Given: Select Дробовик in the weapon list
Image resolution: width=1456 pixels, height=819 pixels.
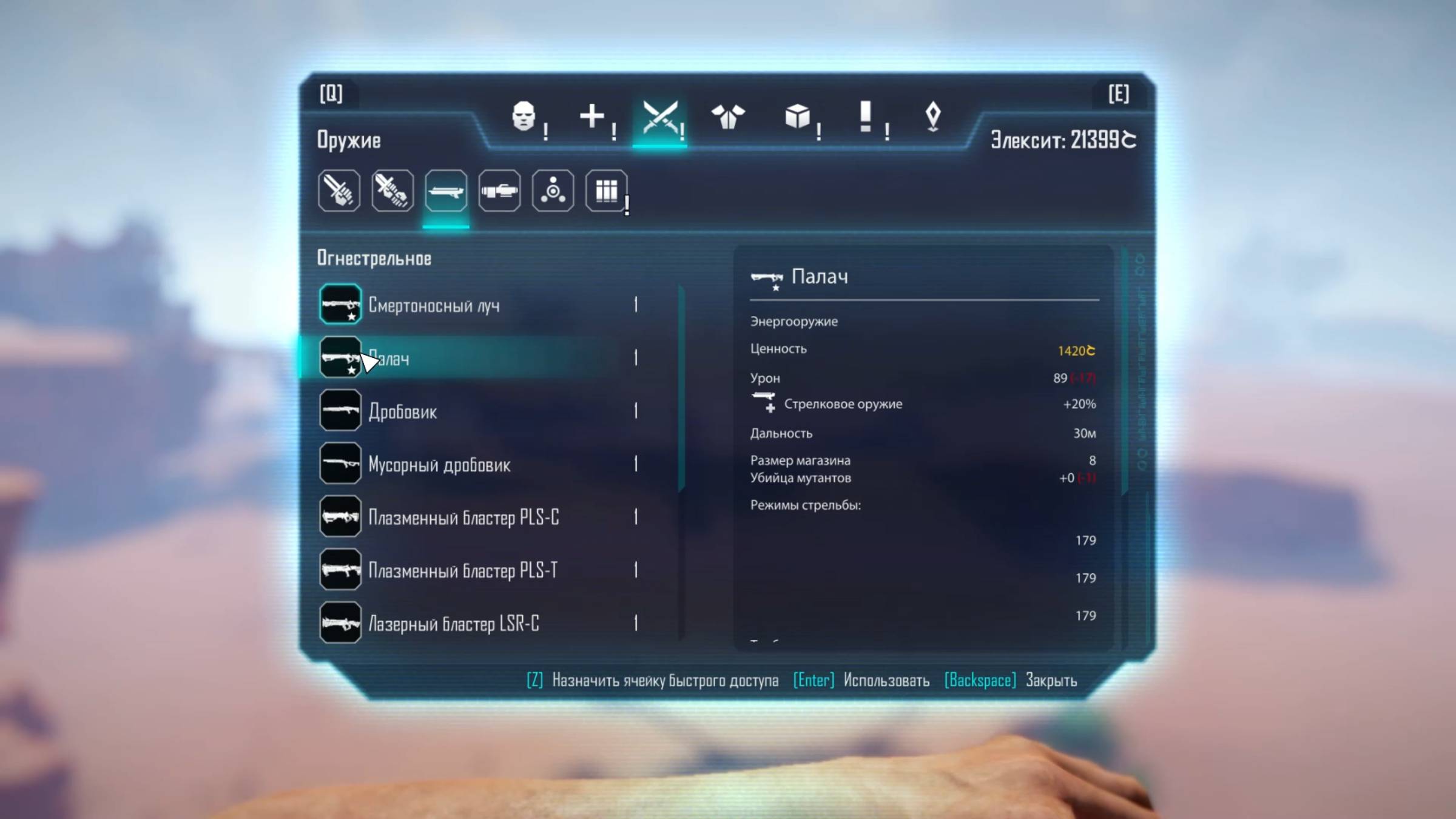Looking at the screenshot, I should tap(403, 412).
